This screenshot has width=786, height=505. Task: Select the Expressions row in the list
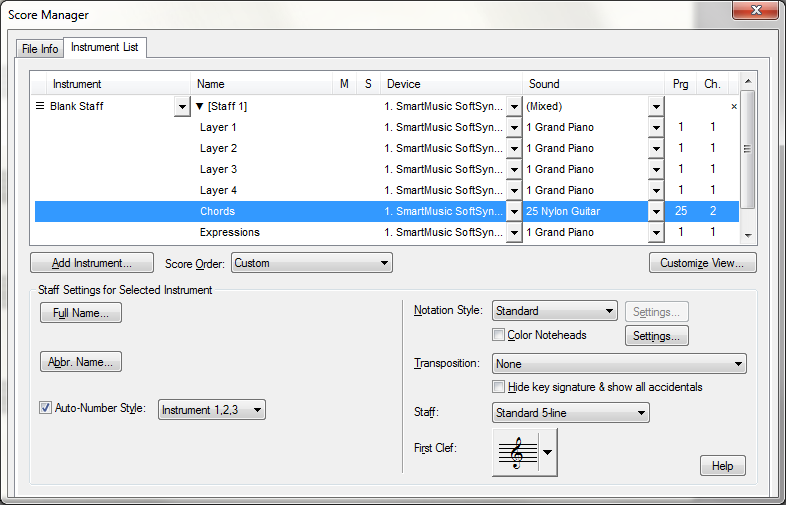tap(230, 232)
